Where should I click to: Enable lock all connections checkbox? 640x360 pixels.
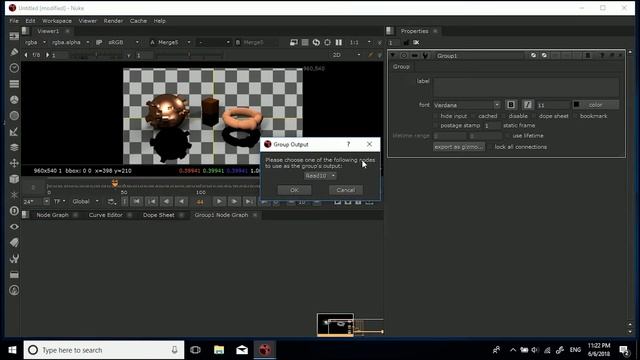[x=490, y=147]
